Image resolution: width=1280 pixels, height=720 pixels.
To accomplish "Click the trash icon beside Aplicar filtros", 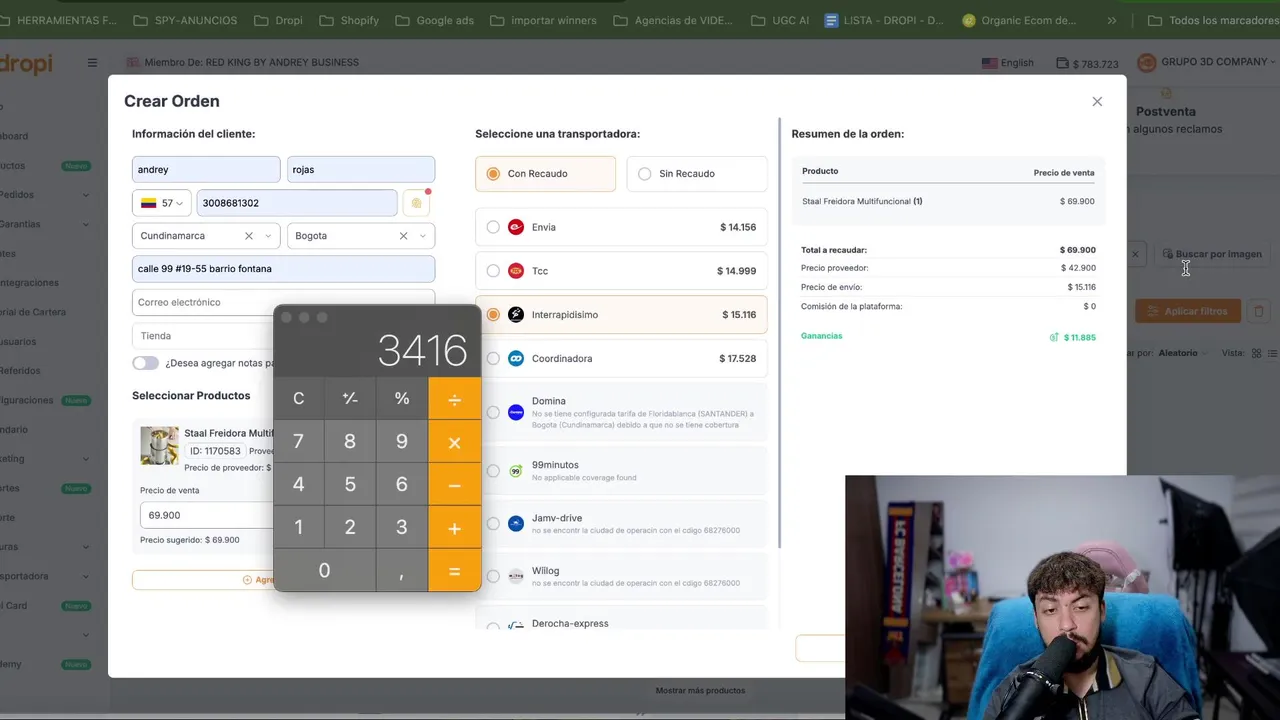I will [x=1259, y=311].
